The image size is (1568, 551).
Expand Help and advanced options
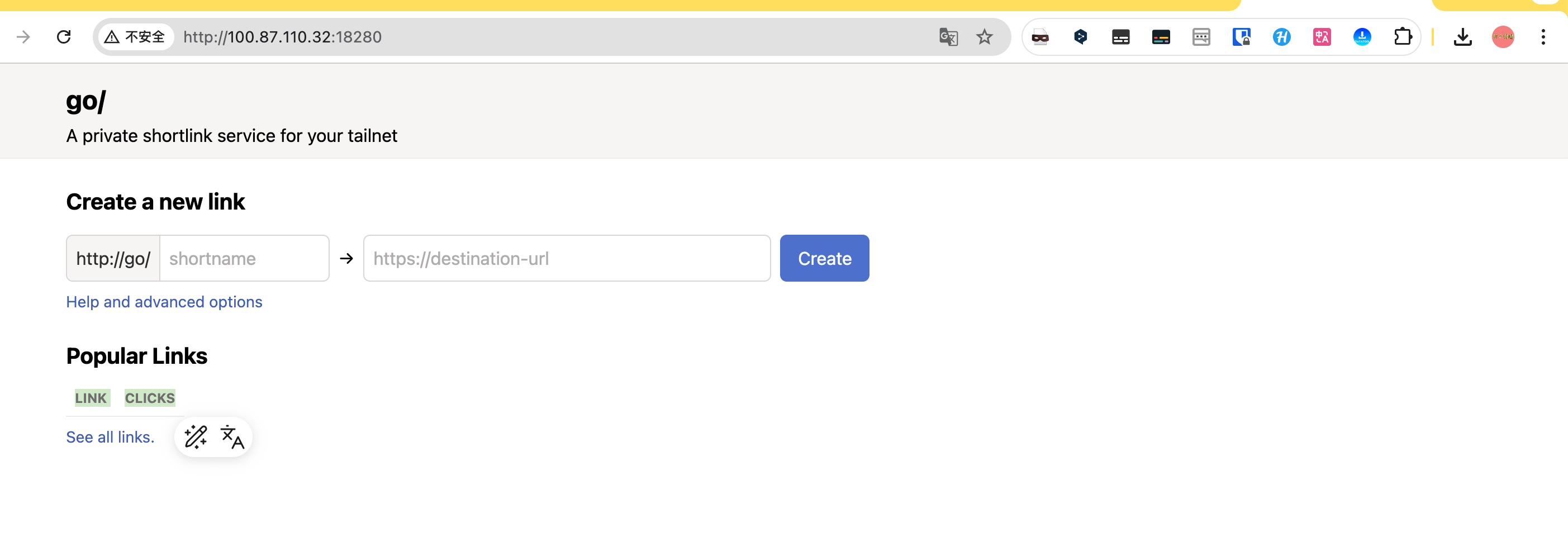pos(164,302)
